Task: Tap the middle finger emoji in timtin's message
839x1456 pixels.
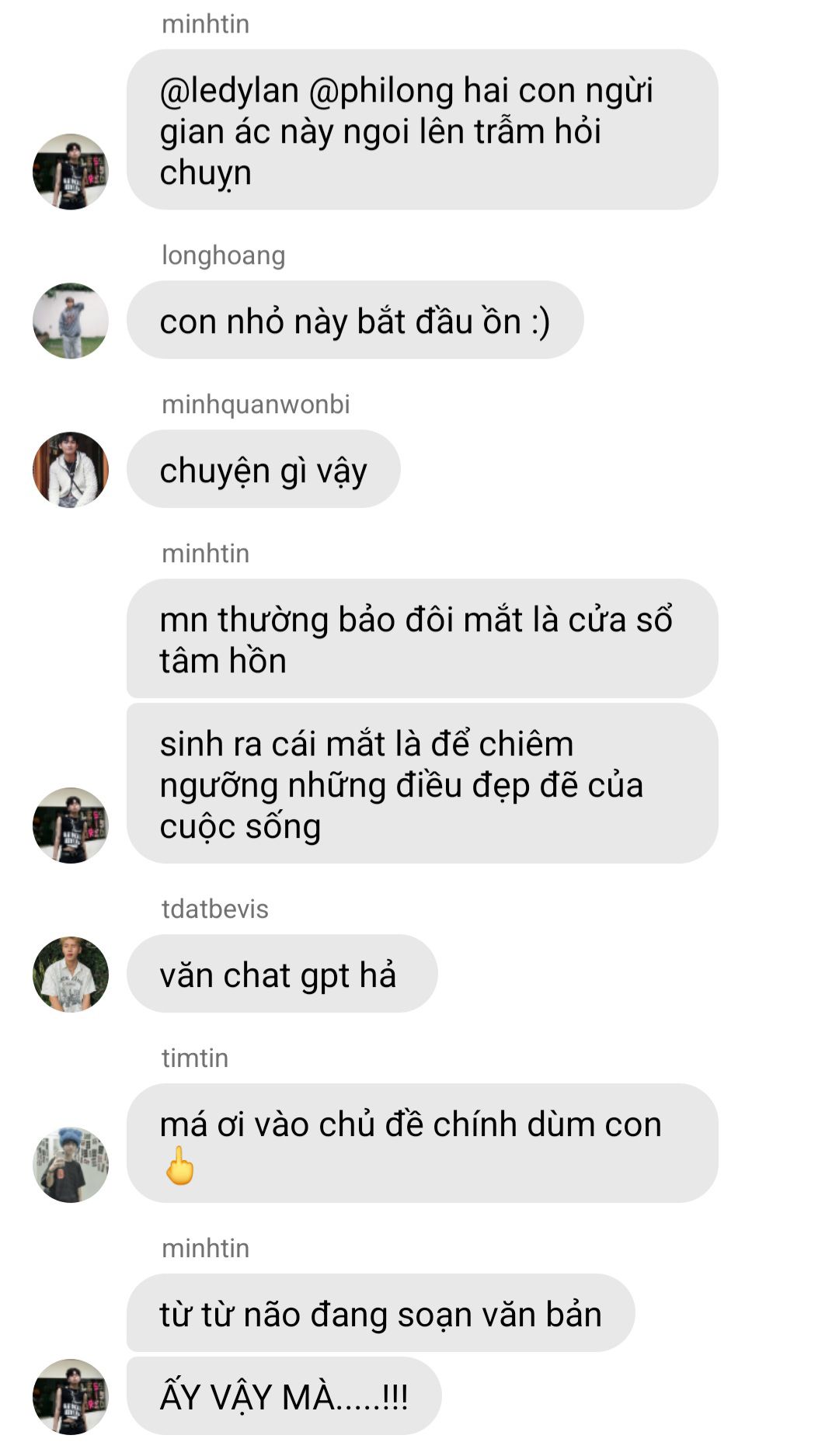Action: [x=180, y=1165]
